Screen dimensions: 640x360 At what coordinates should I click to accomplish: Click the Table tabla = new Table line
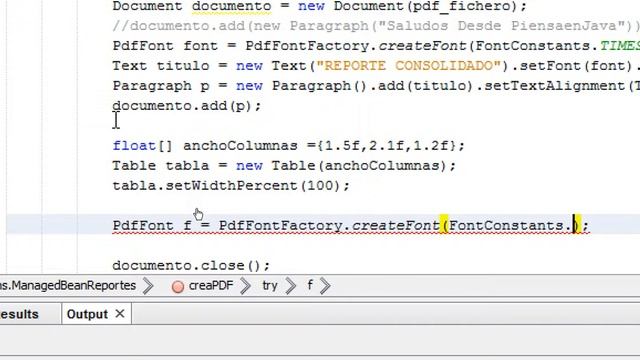tap(284, 166)
